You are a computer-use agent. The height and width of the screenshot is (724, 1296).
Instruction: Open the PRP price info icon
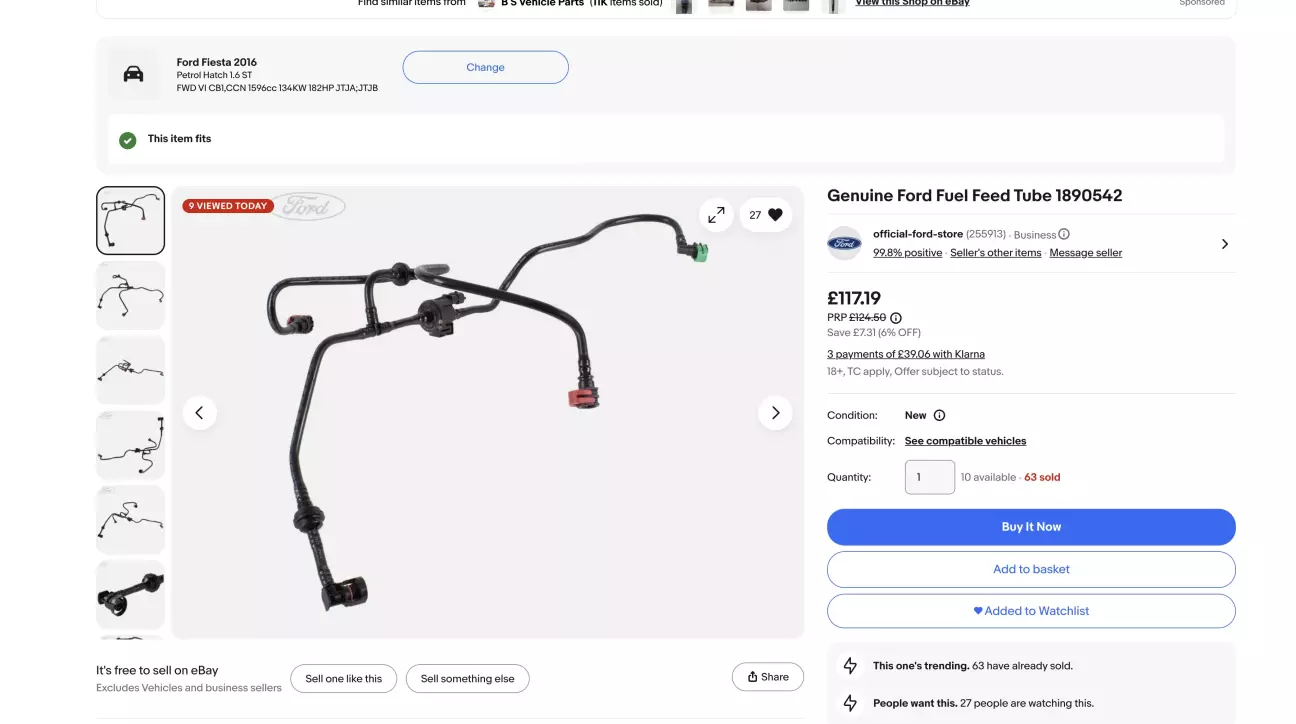[896, 318]
